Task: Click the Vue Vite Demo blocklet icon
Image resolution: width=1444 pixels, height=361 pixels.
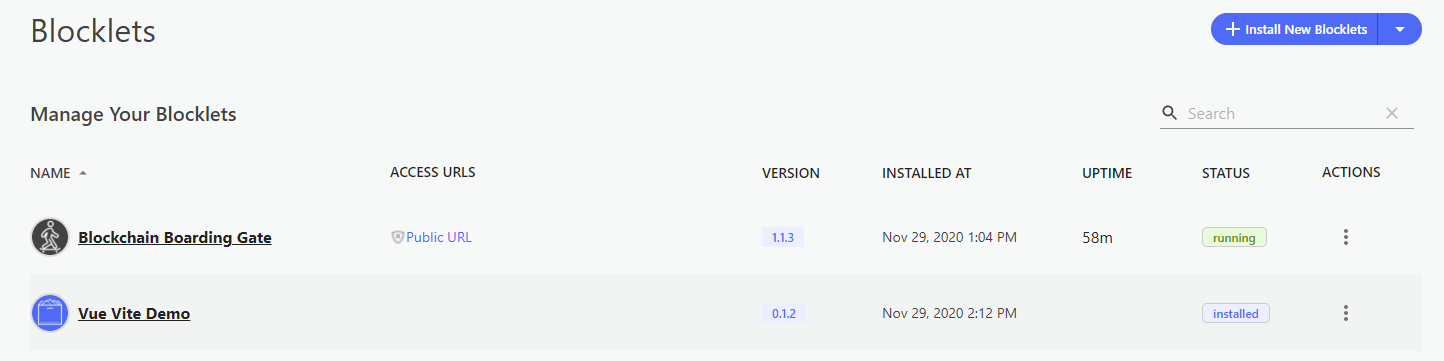Action: click(x=50, y=313)
